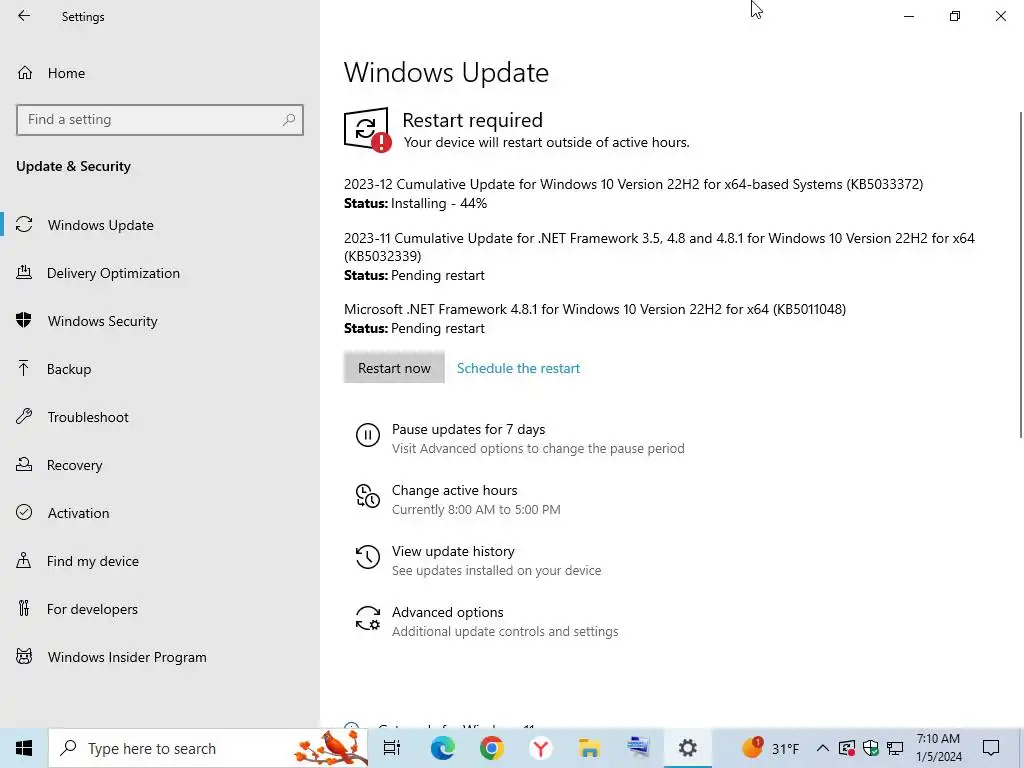Click the Find my device person icon

pos(24,560)
